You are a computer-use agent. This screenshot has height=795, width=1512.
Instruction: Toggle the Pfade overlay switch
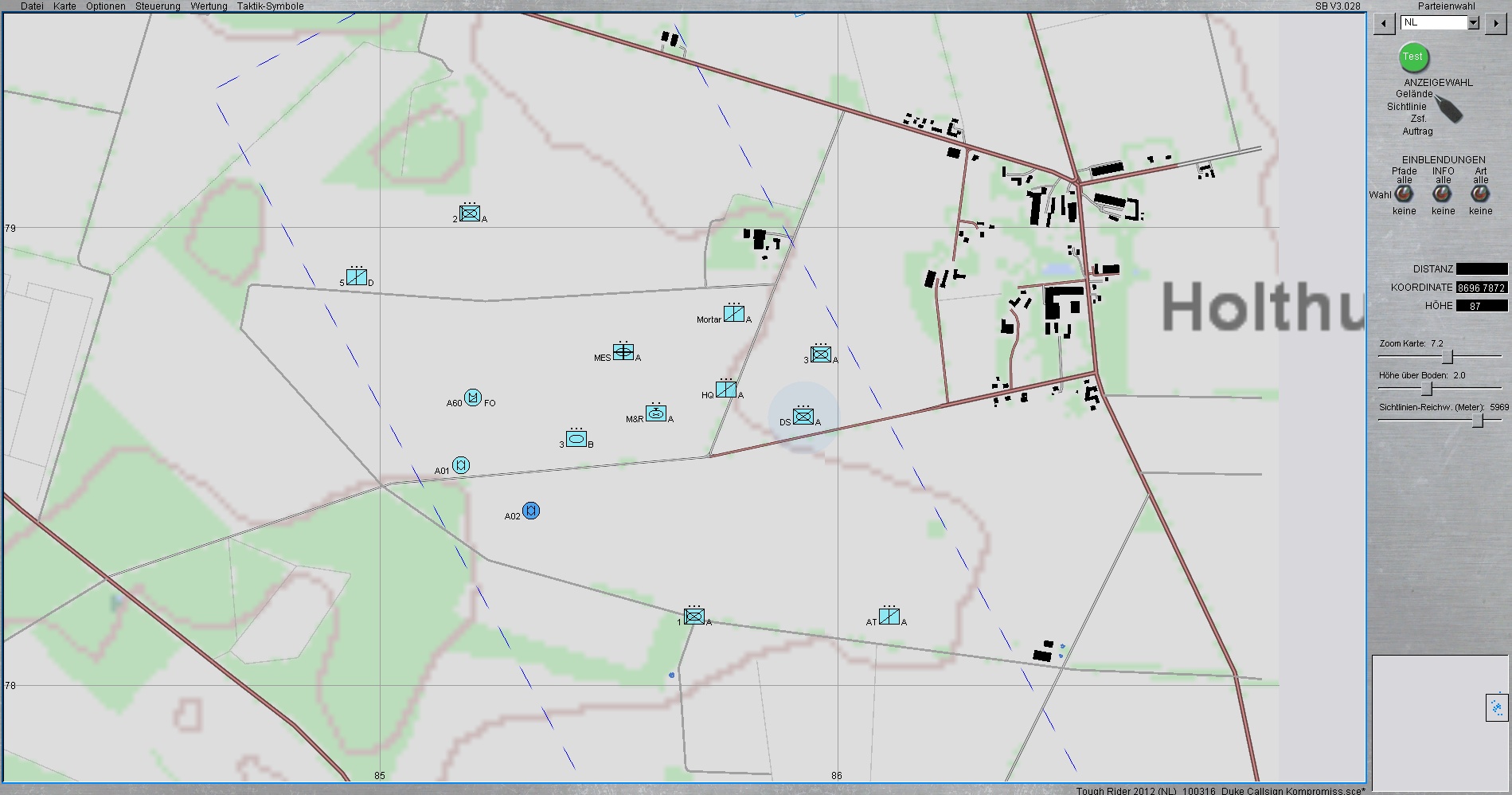pos(1404,194)
